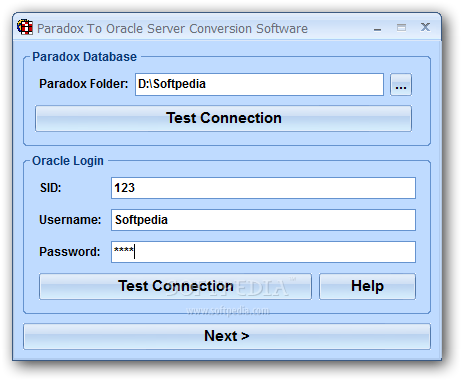Test Connection for Oracle Login
The width and height of the screenshot is (462, 381).
[175, 286]
